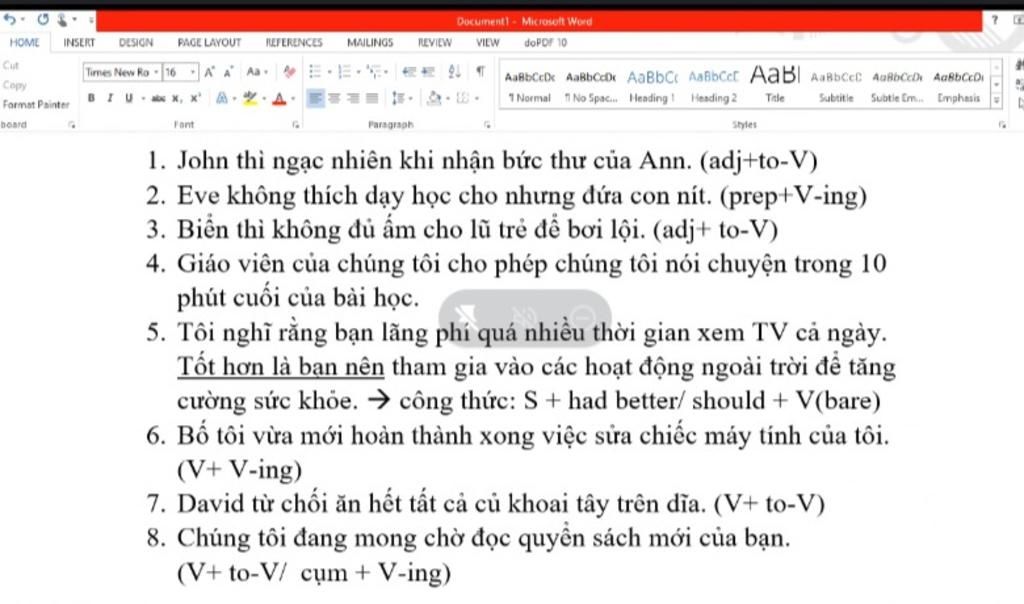
Task: Decrease font size with Shrink Font icon
Action: (228, 72)
